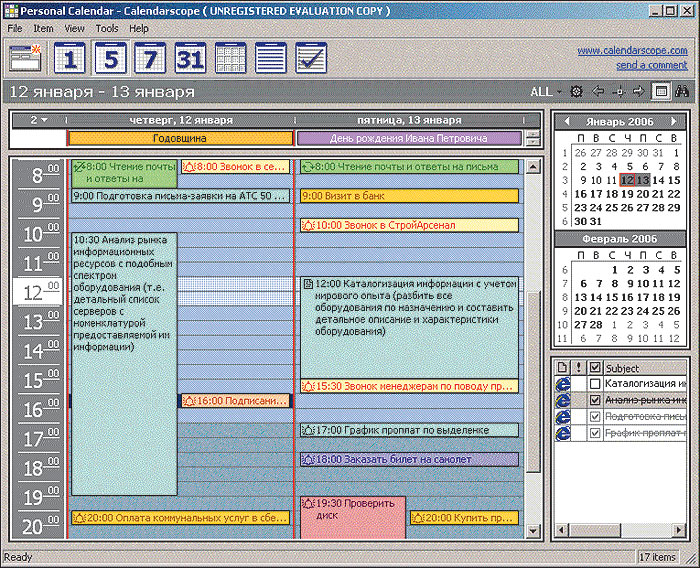The image size is (700, 568).
Task: Switch to 7-day week view
Action: click(x=150, y=58)
